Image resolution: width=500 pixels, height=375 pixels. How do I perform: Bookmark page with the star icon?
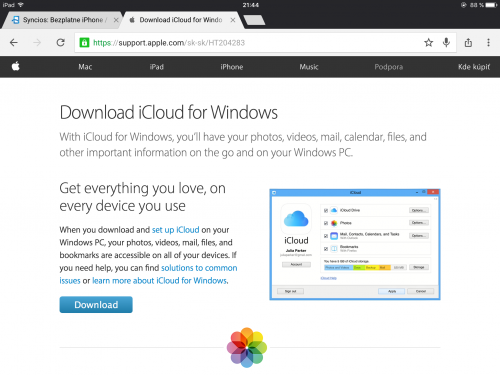(428, 42)
